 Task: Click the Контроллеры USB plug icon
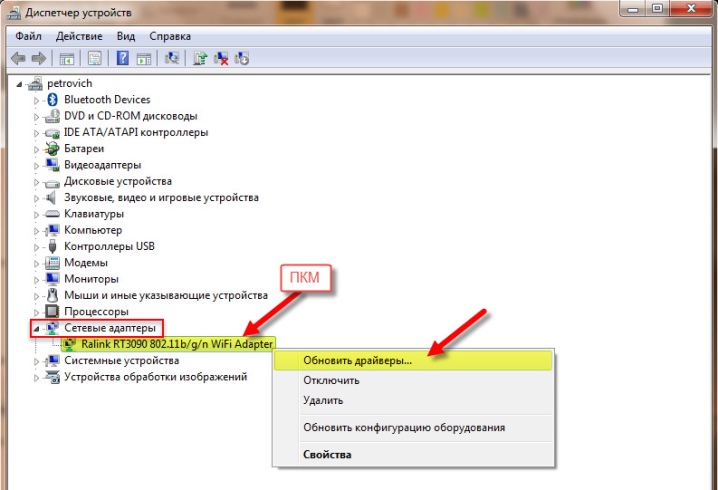click(52, 246)
